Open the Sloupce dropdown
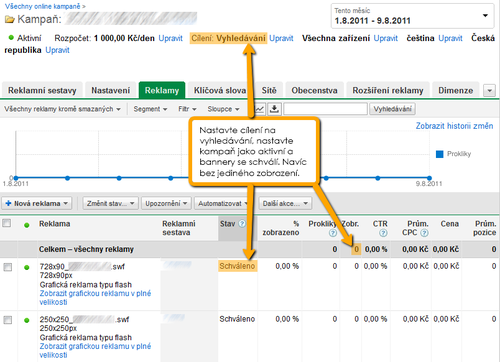 point(223,109)
